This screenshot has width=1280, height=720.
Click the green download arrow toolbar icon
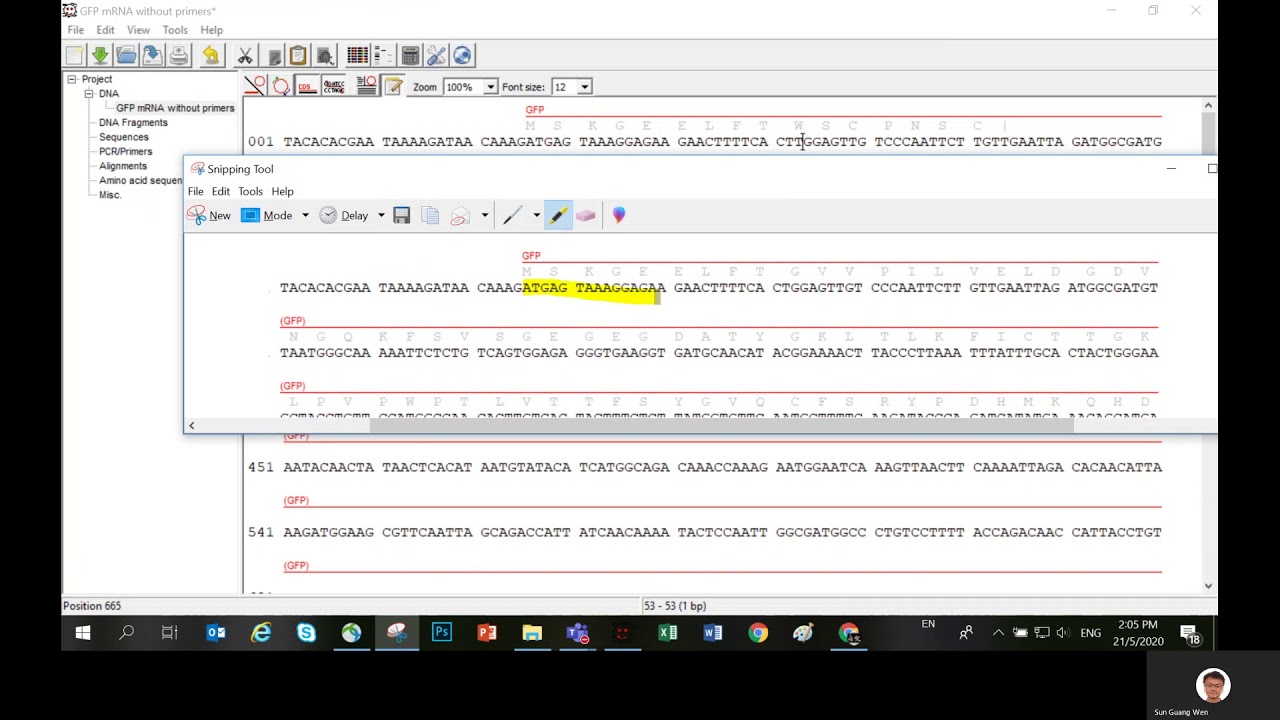[100, 56]
